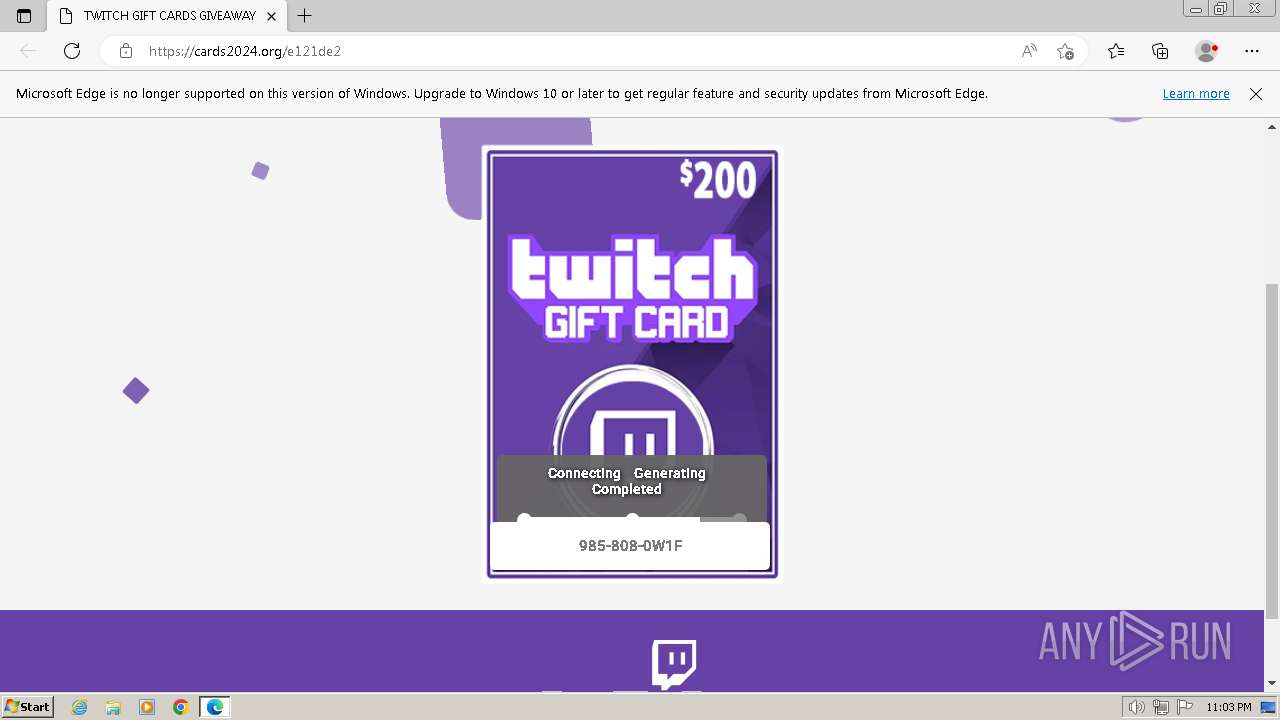Dismiss the Edge unsupported notification bar

click(x=1256, y=94)
